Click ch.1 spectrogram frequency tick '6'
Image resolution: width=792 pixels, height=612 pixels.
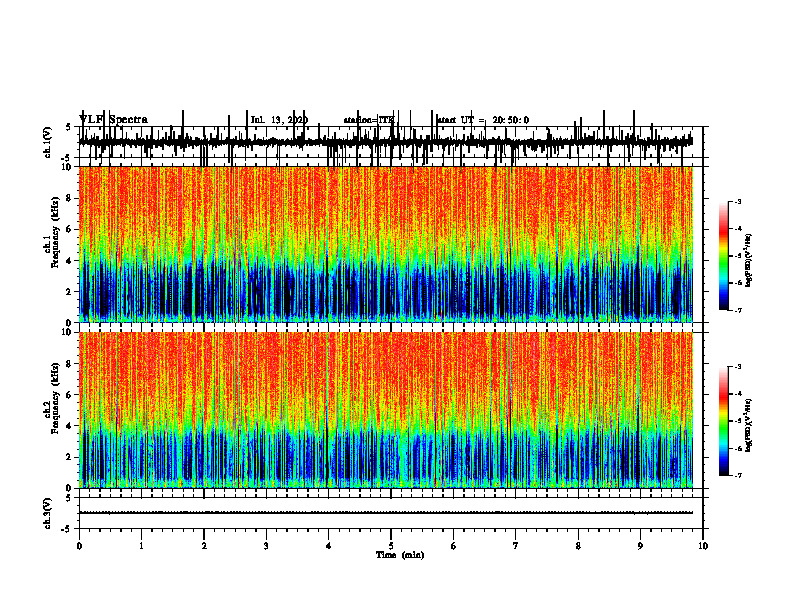pos(70,229)
